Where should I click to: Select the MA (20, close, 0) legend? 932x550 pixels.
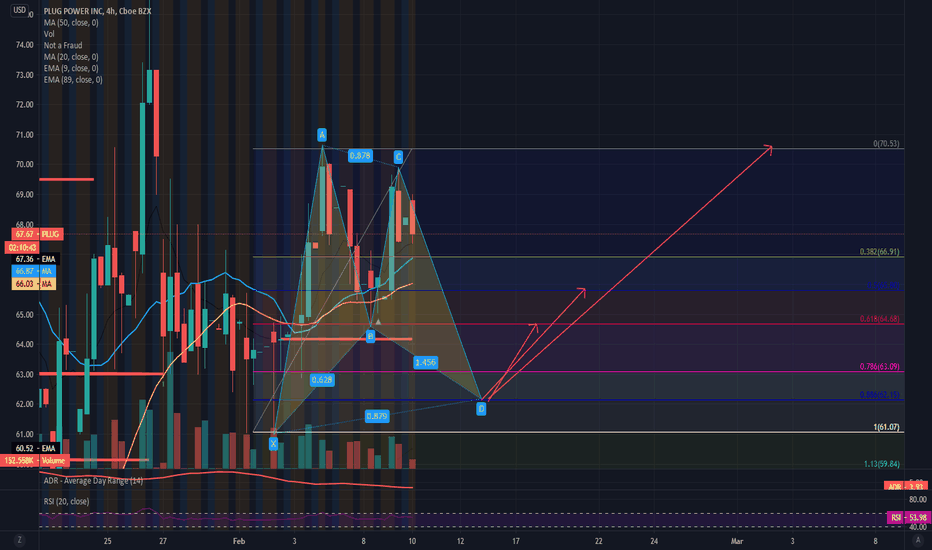[71, 57]
